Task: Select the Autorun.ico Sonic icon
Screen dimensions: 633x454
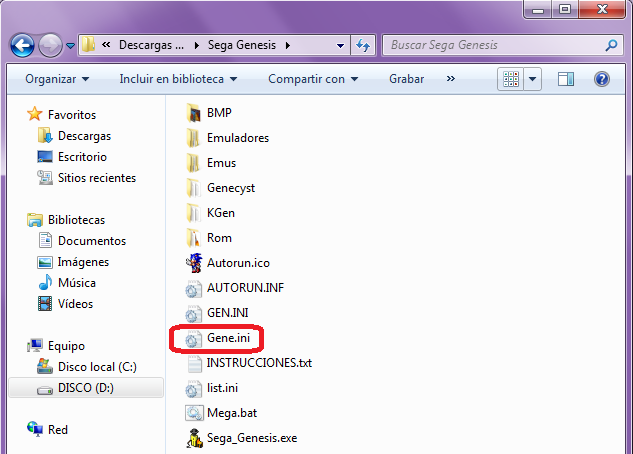Action: click(x=194, y=263)
